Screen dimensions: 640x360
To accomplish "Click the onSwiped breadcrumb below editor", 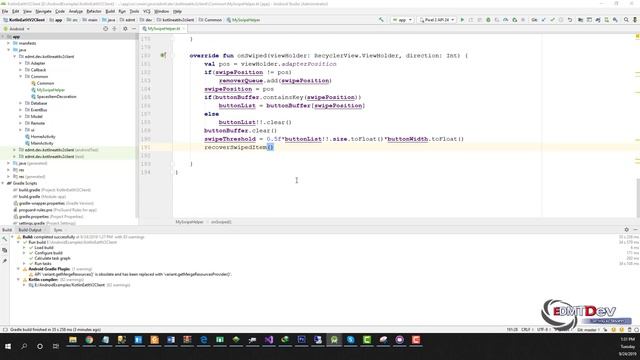I will click(x=221, y=222).
